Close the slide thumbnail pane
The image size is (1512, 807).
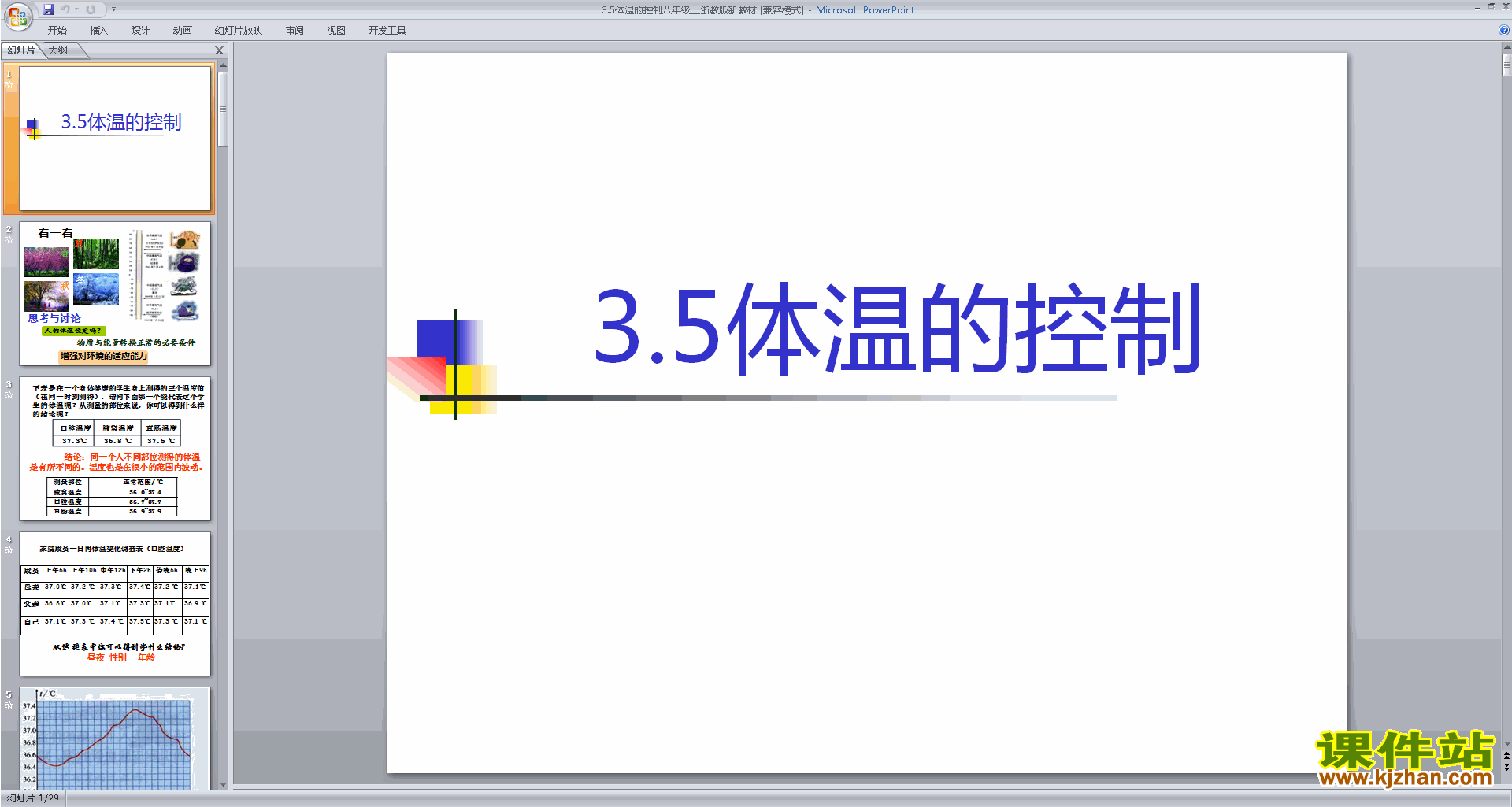pos(220,50)
